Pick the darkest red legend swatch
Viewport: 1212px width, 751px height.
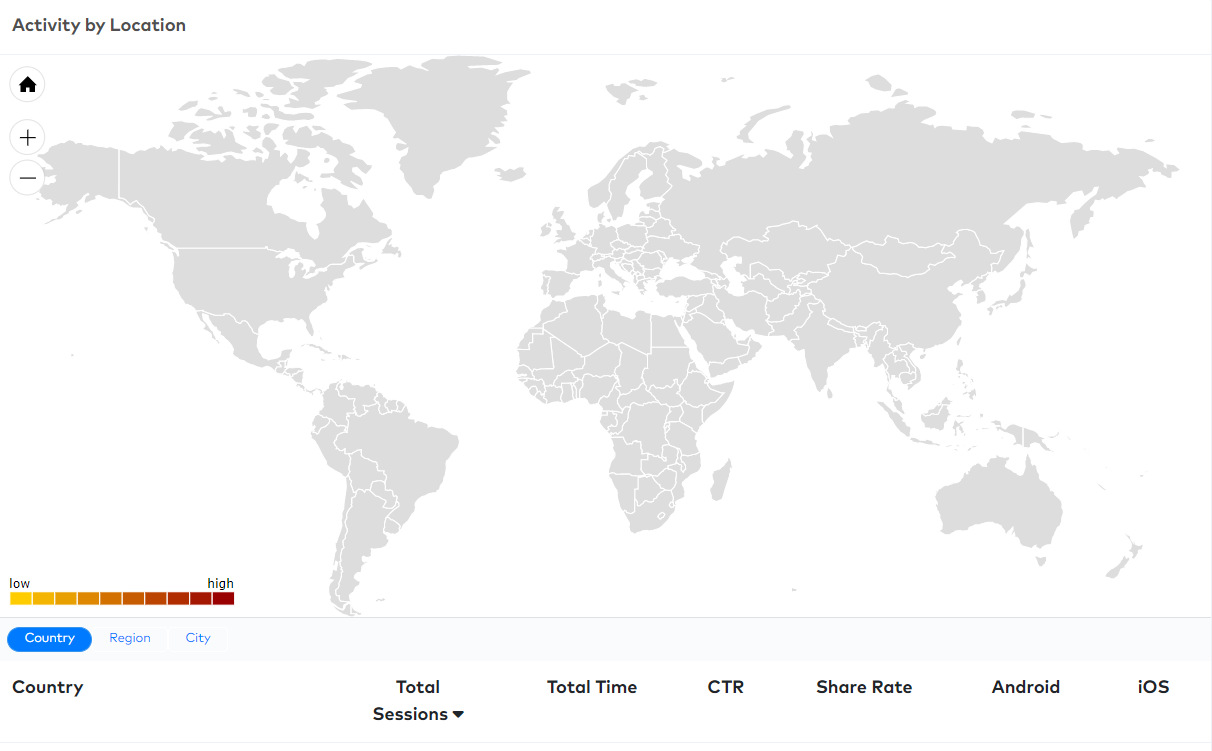(223, 598)
